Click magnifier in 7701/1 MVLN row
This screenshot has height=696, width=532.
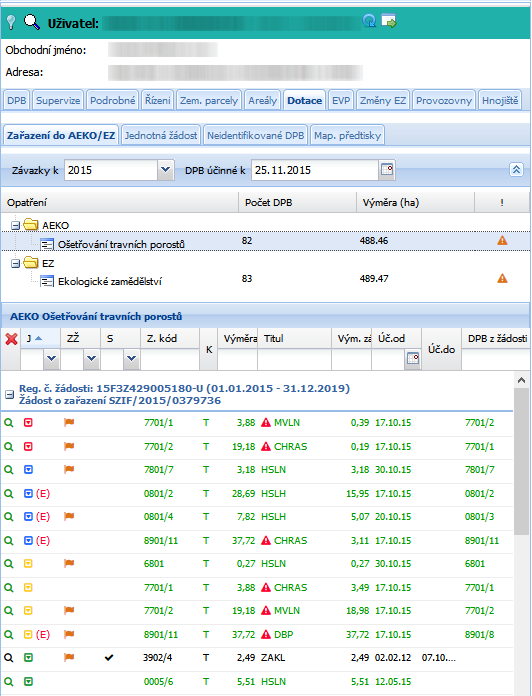(8, 423)
